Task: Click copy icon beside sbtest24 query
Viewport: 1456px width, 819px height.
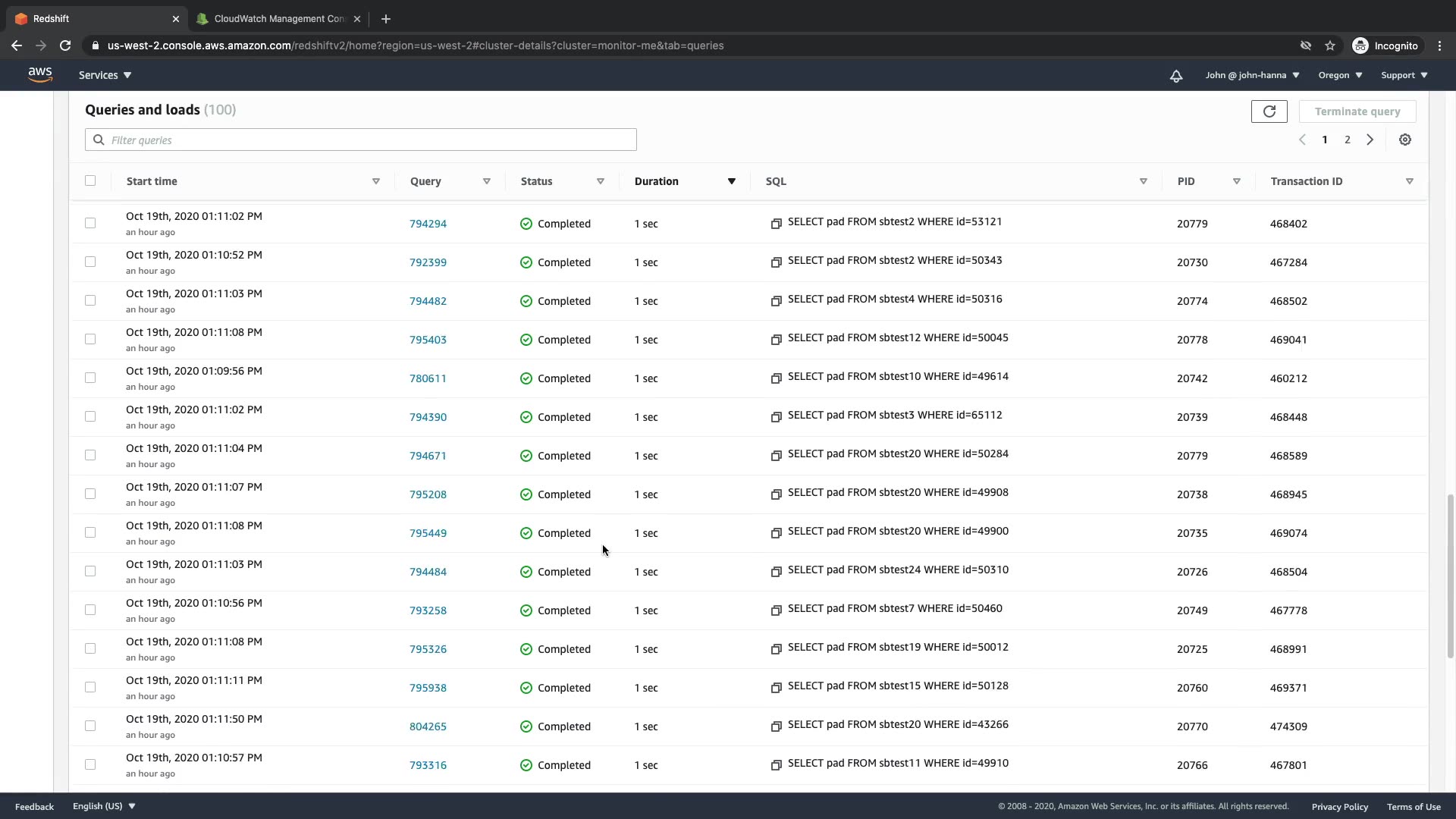Action: (776, 572)
